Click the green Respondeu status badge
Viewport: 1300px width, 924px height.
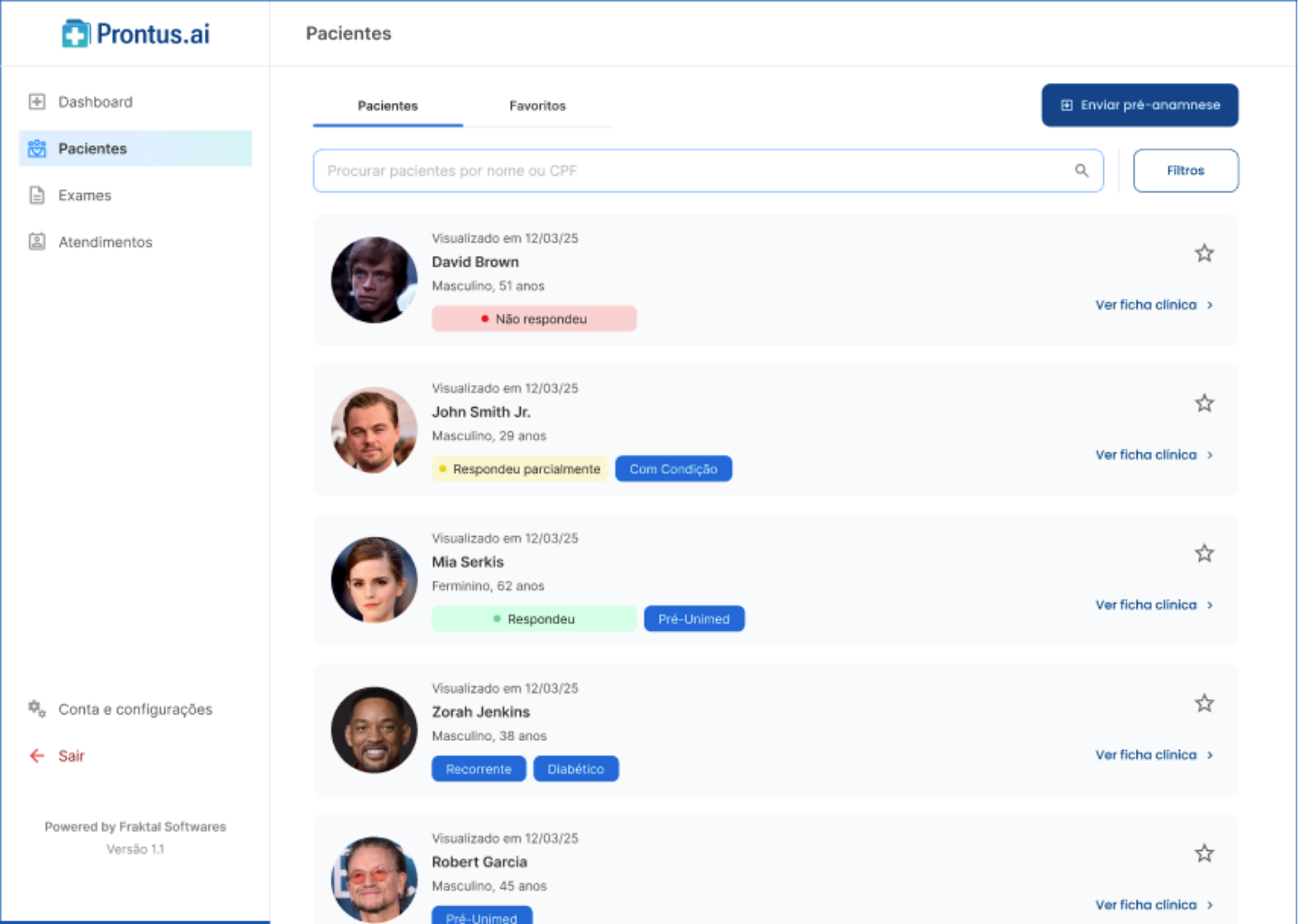coord(534,619)
